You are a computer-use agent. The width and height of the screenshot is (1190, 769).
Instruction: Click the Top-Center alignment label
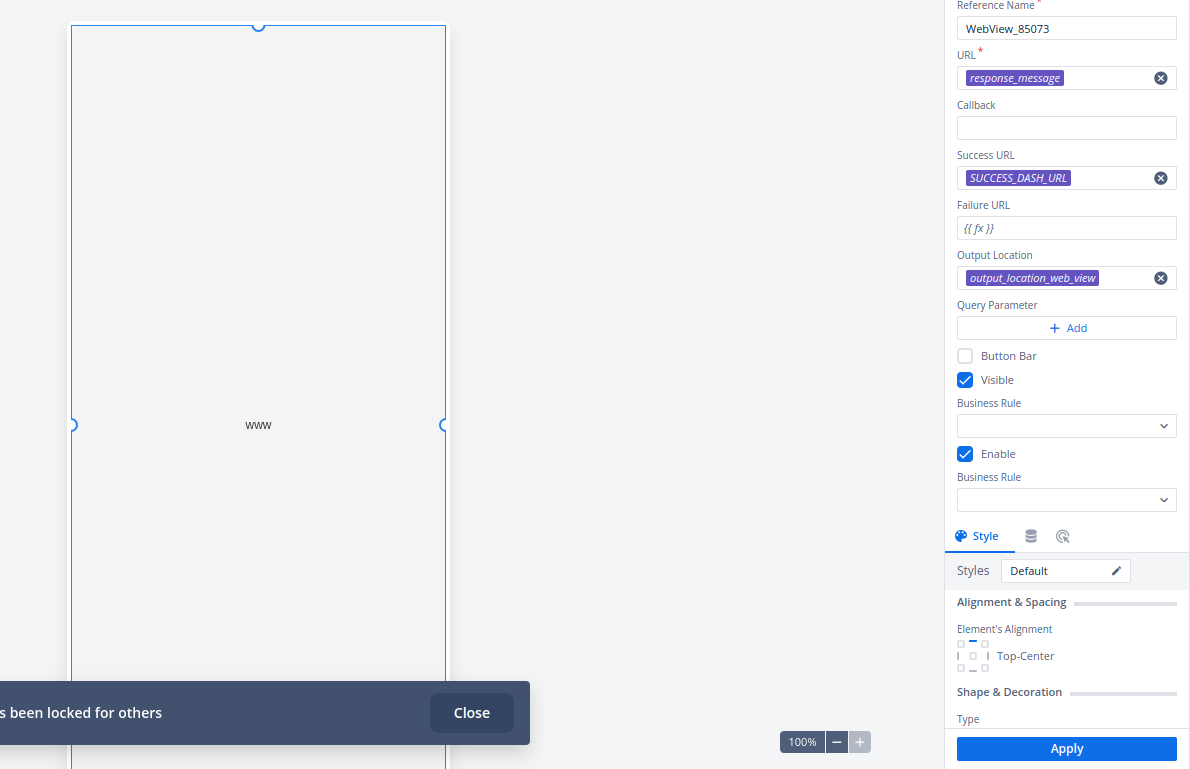1025,657
